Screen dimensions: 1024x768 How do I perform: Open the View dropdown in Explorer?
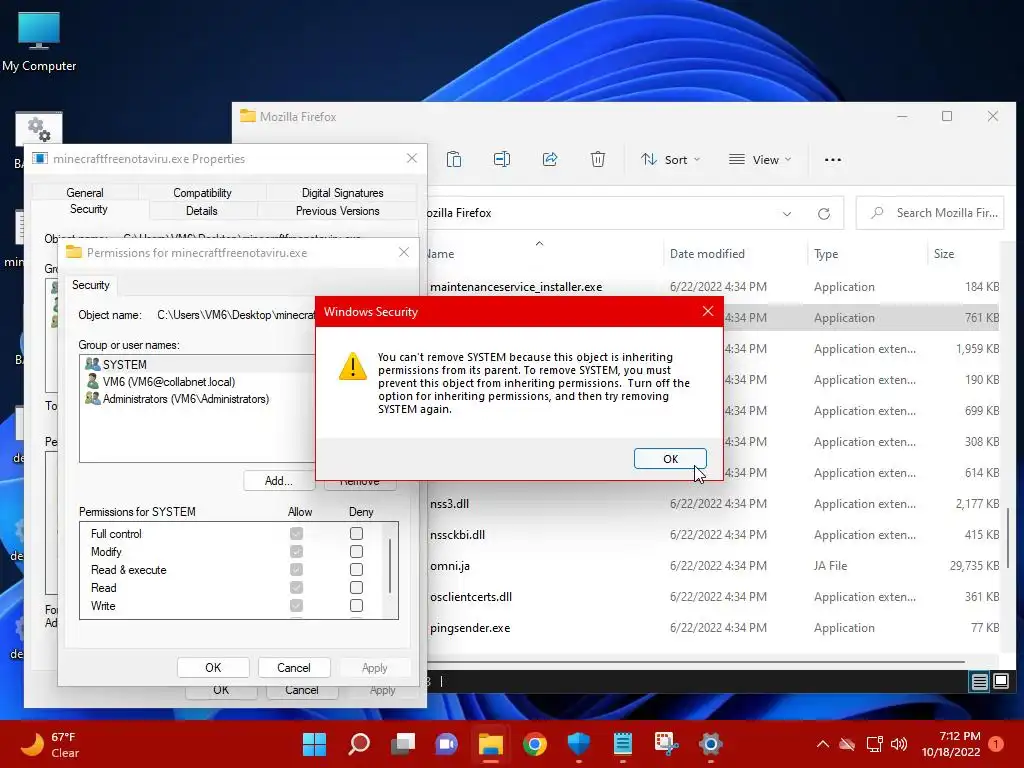pos(760,159)
